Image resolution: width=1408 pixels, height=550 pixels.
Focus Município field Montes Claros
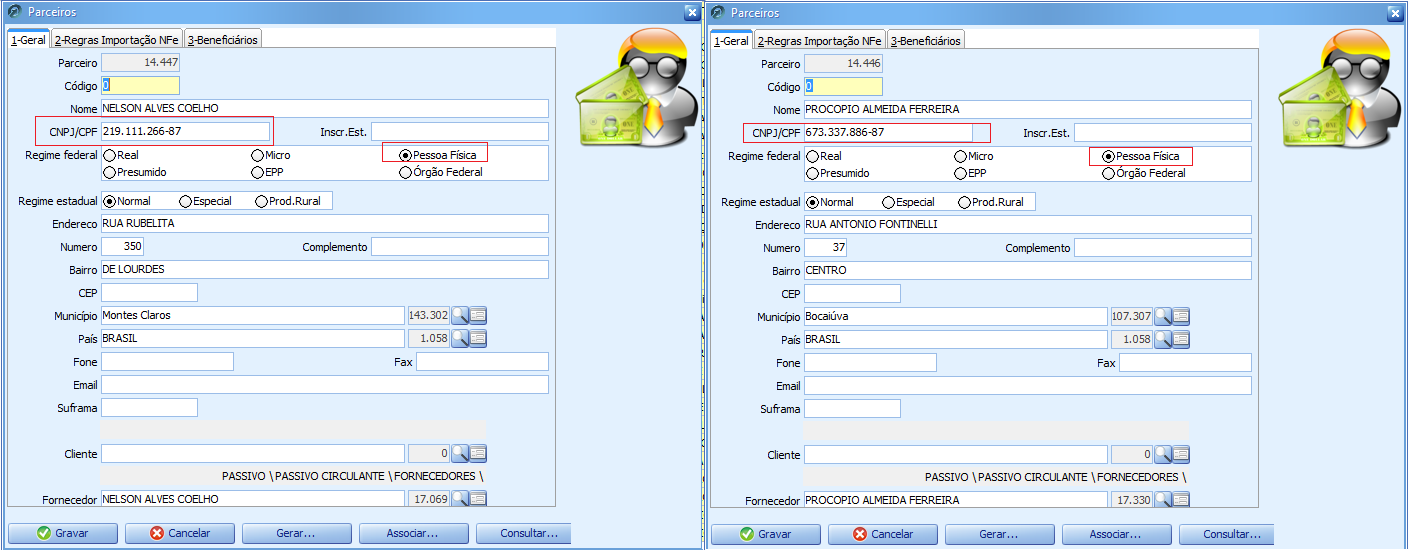click(253, 315)
